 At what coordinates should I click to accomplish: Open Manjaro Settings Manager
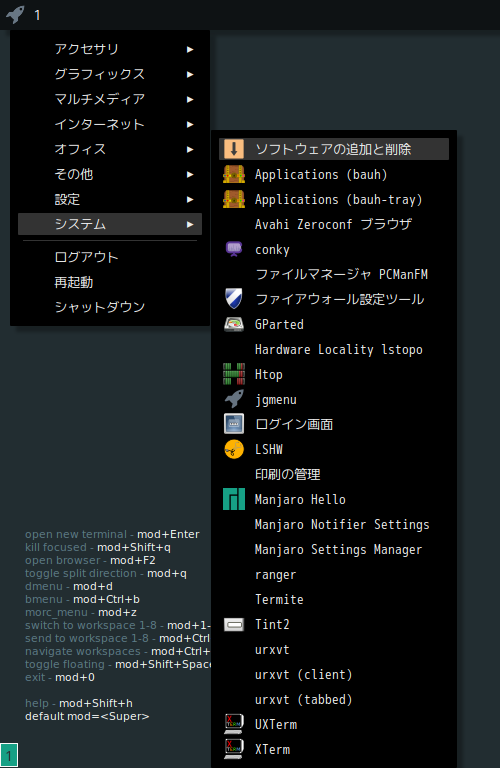[x=333, y=549]
